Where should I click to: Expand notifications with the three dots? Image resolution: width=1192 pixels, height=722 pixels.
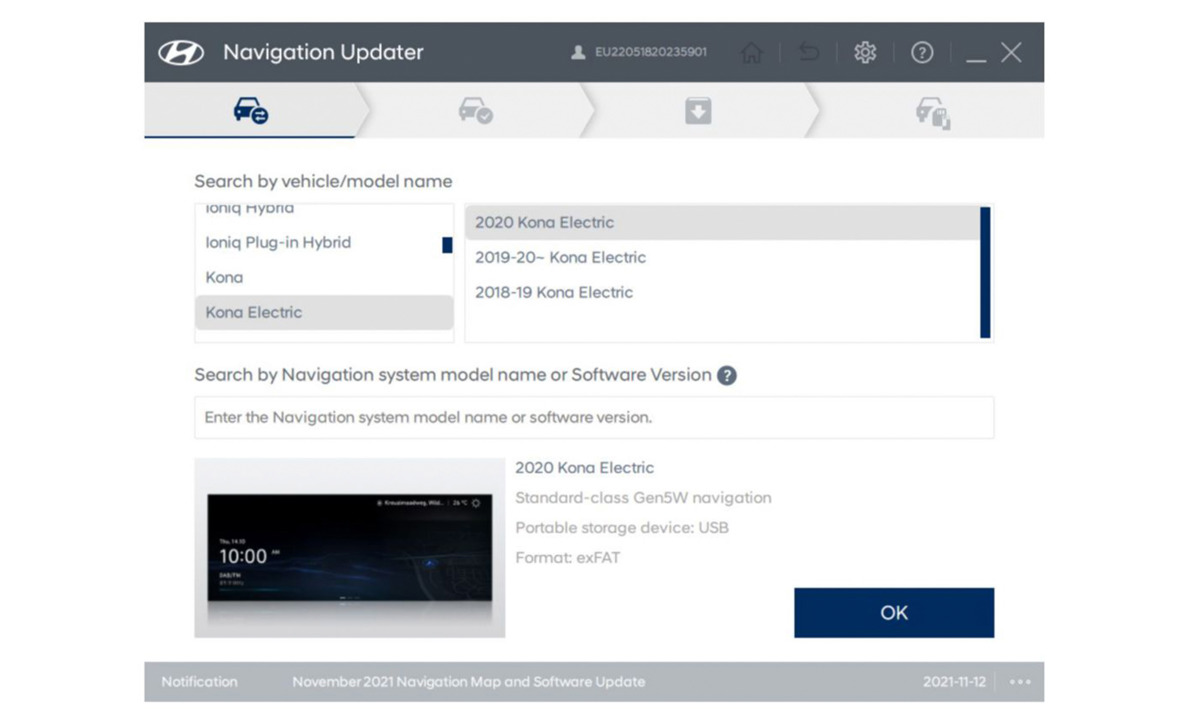point(1020,682)
